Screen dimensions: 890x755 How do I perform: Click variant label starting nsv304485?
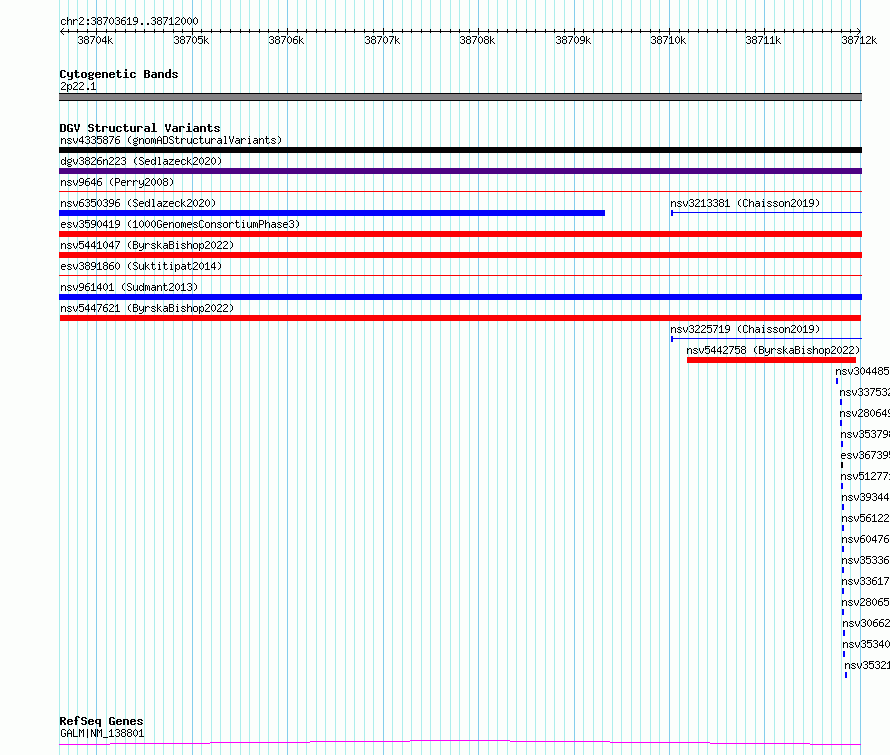[x=862, y=371]
